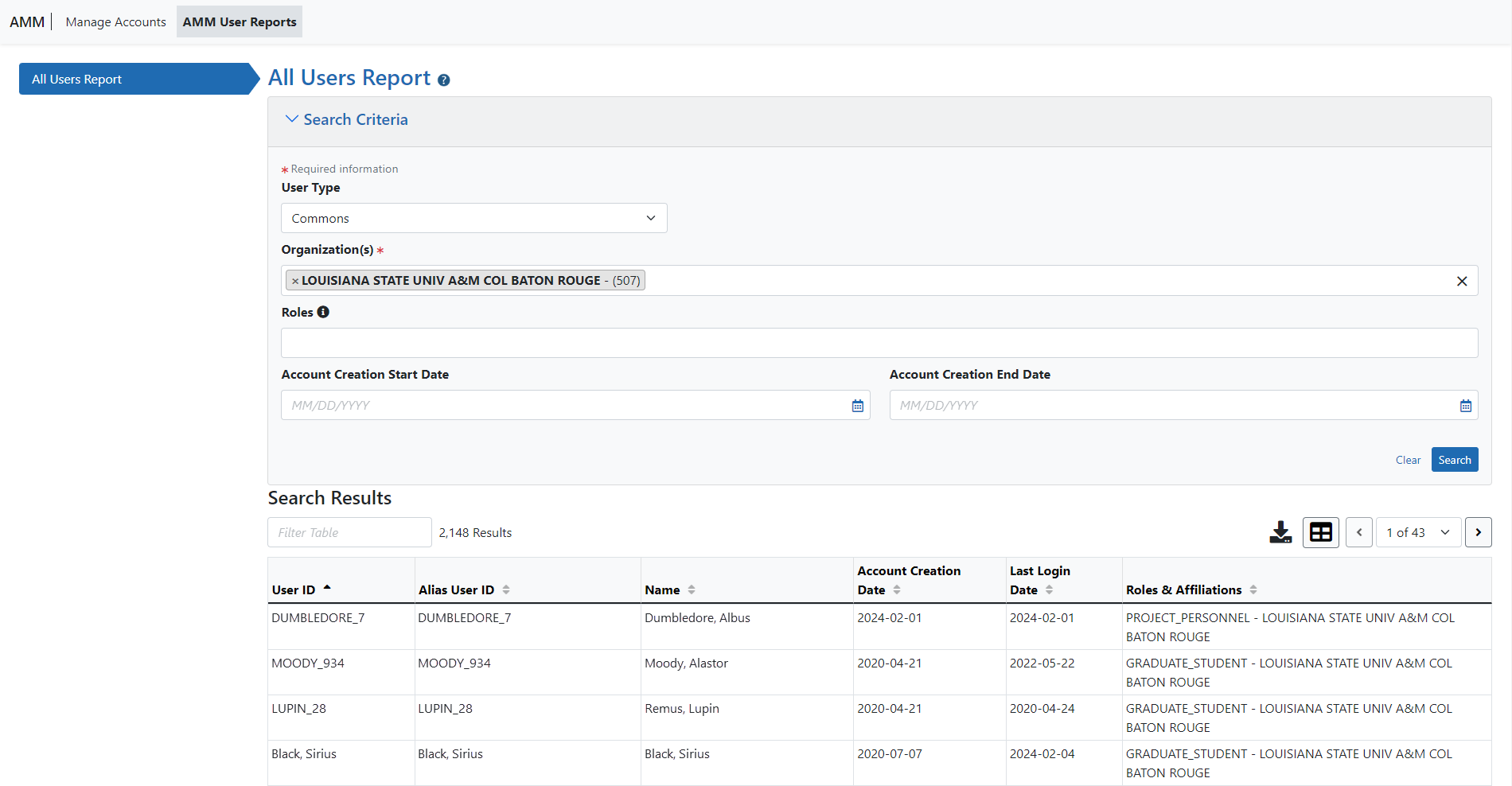
Task: Toggle the table grid view icon
Action: point(1321,532)
